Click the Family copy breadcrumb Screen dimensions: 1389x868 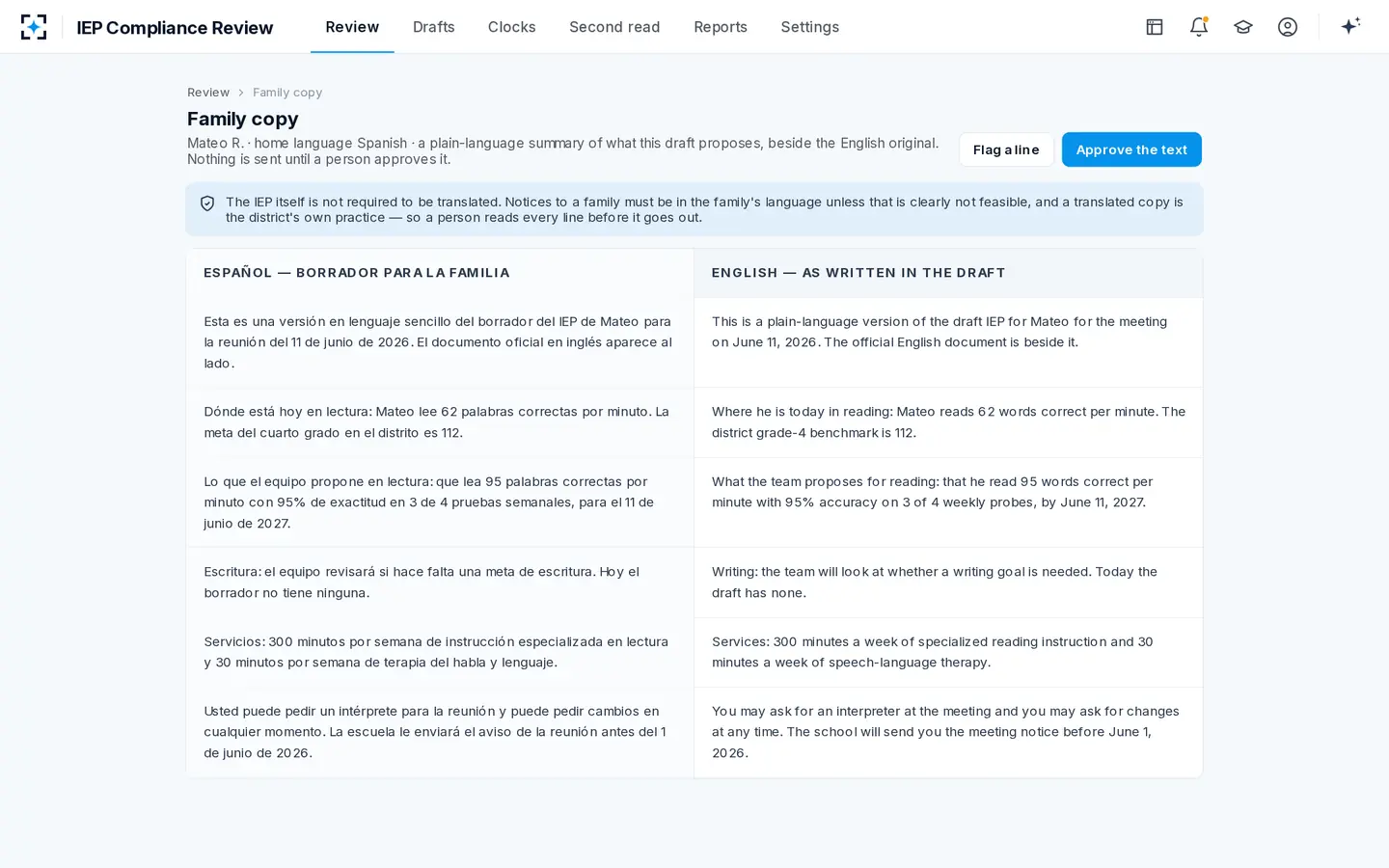click(x=287, y=93)
